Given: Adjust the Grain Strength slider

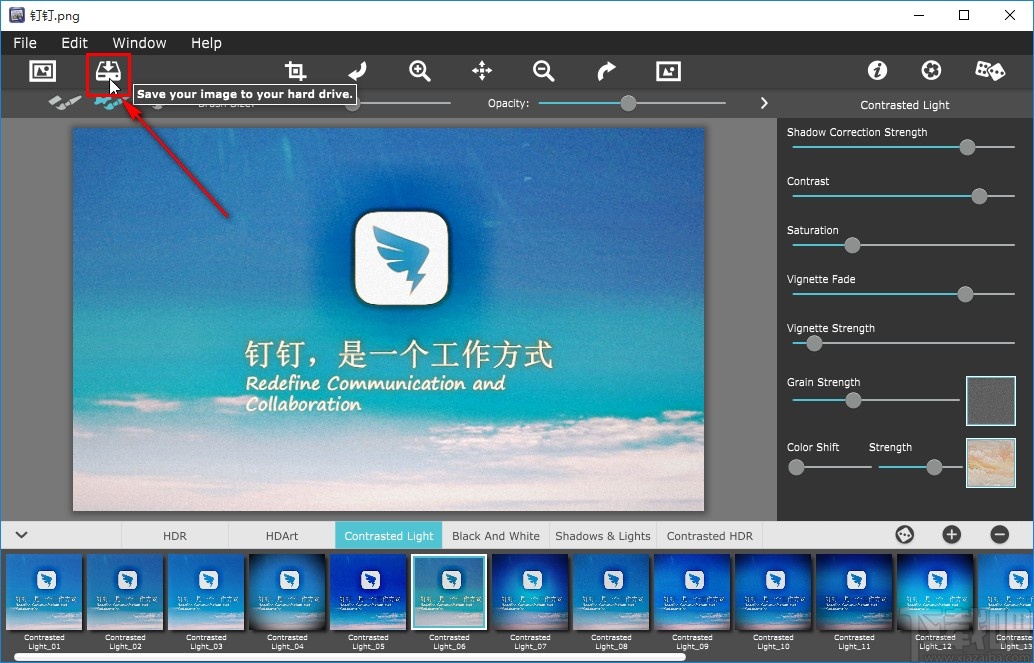Looking at the screenshot, I should (x=853, y=400).
